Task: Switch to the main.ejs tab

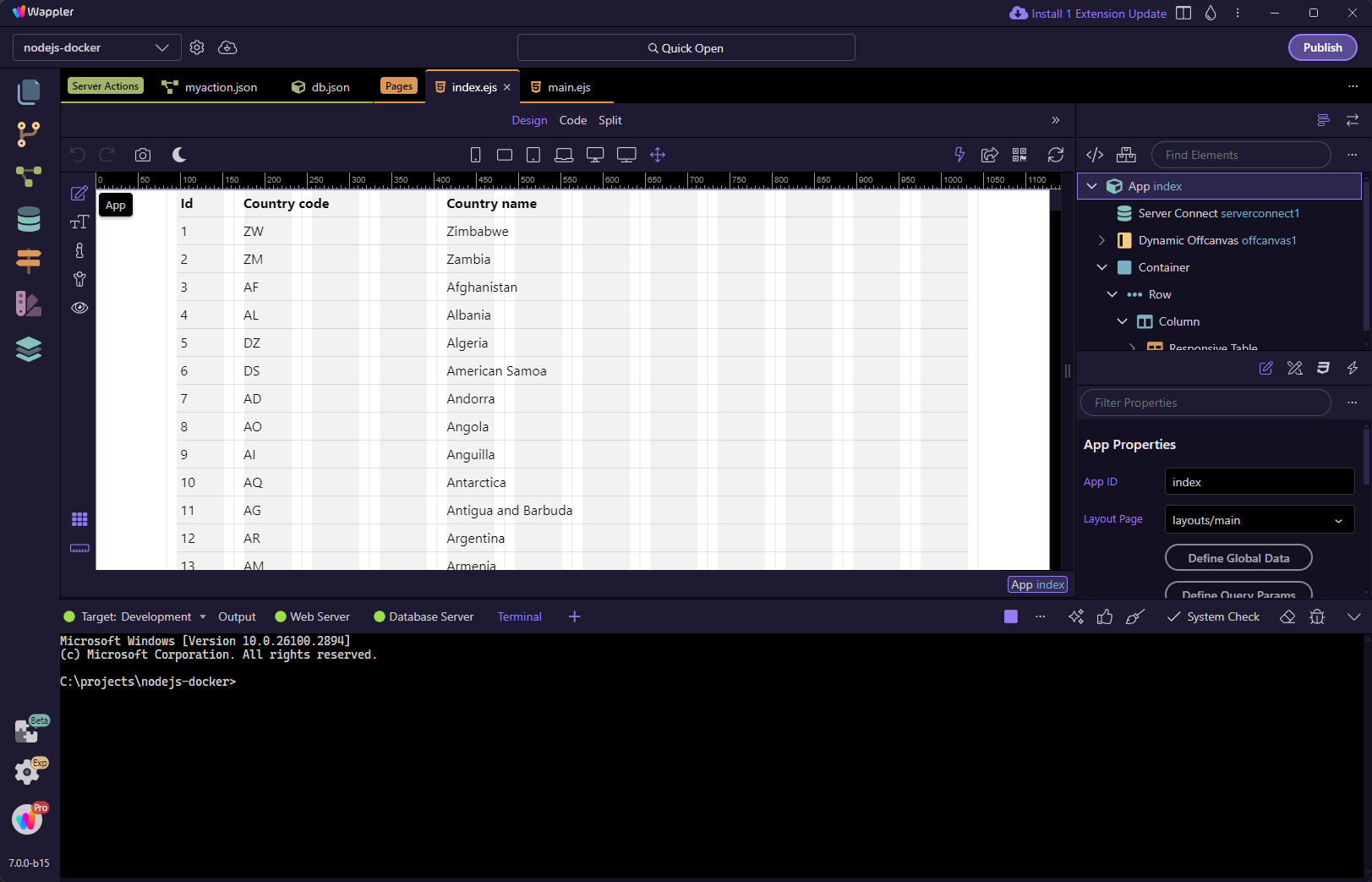Action: pyautogui.click(x=560, y=87)
